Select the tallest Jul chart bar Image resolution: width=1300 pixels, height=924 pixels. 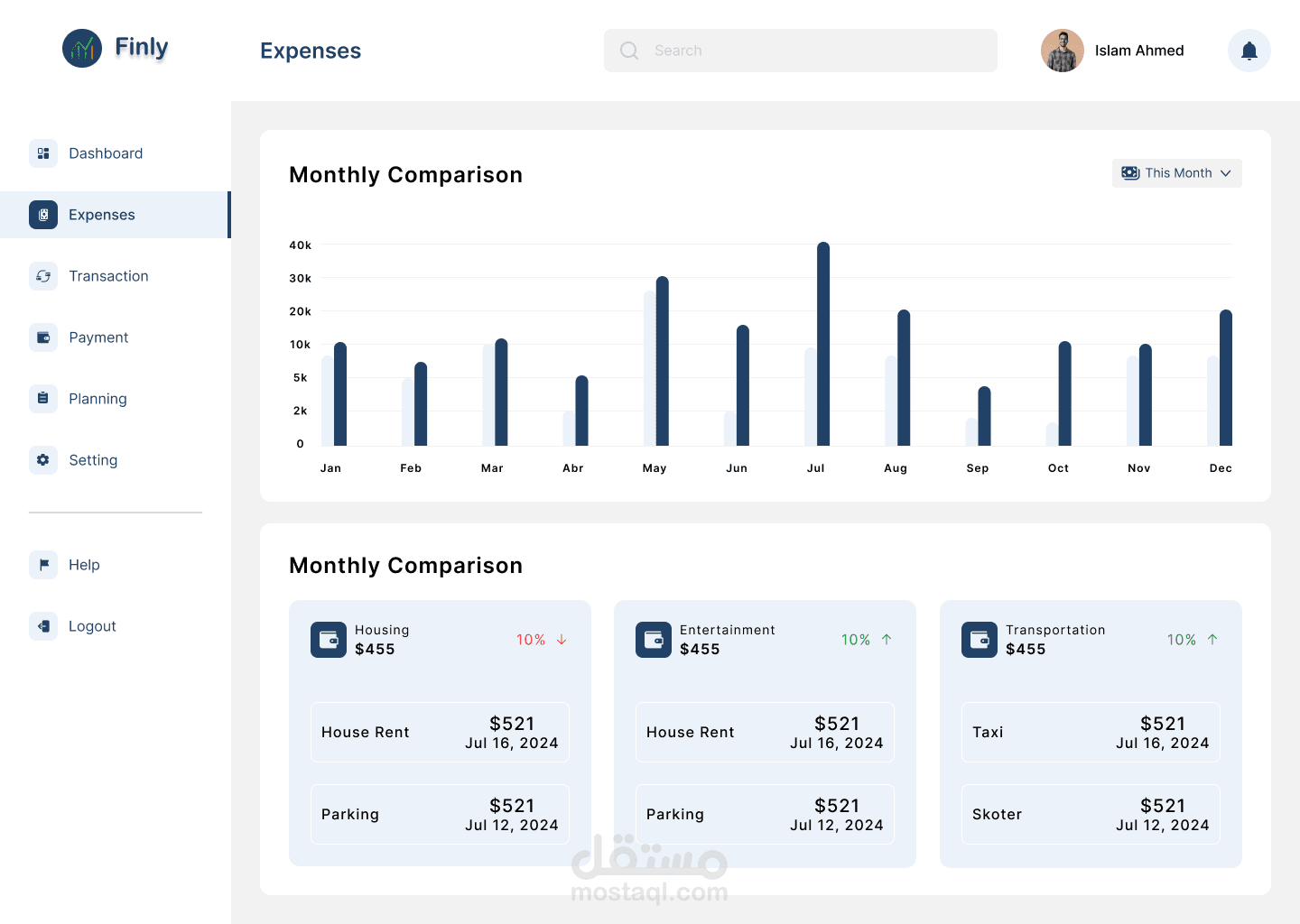[823, 344]
